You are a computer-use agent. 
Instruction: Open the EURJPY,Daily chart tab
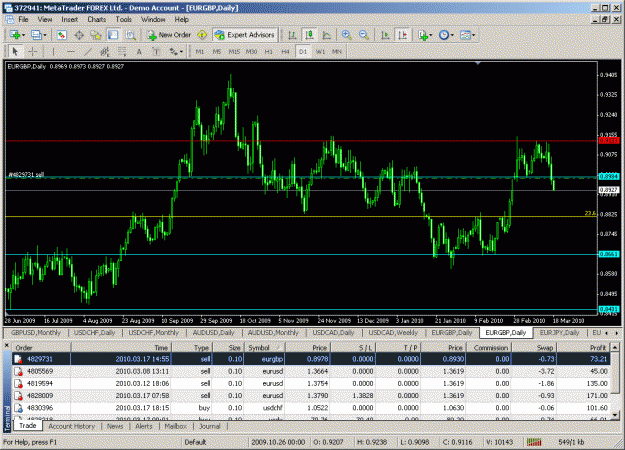pos(559,332)
